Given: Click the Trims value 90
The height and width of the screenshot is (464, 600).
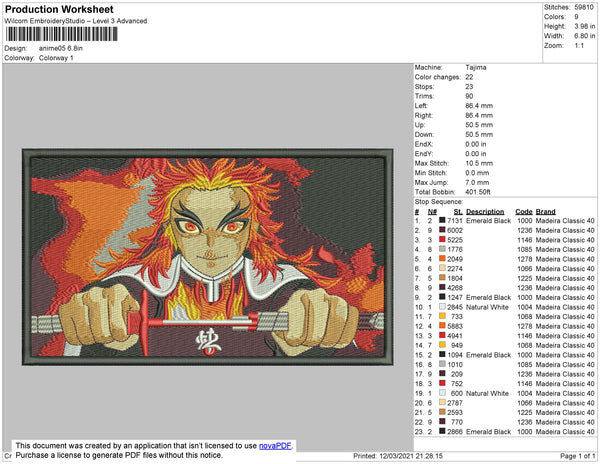Looking at the screenshot, I should pyautogui.click(x=469, y=96).
